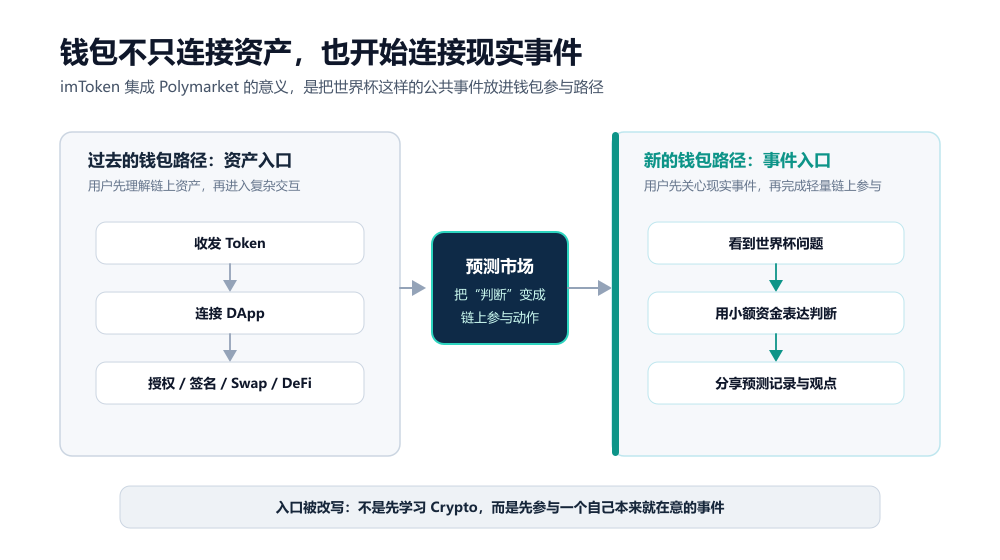Click the gray arrow below '收发 Token'
Screen dimensions: 1000x560
[230, 278]
